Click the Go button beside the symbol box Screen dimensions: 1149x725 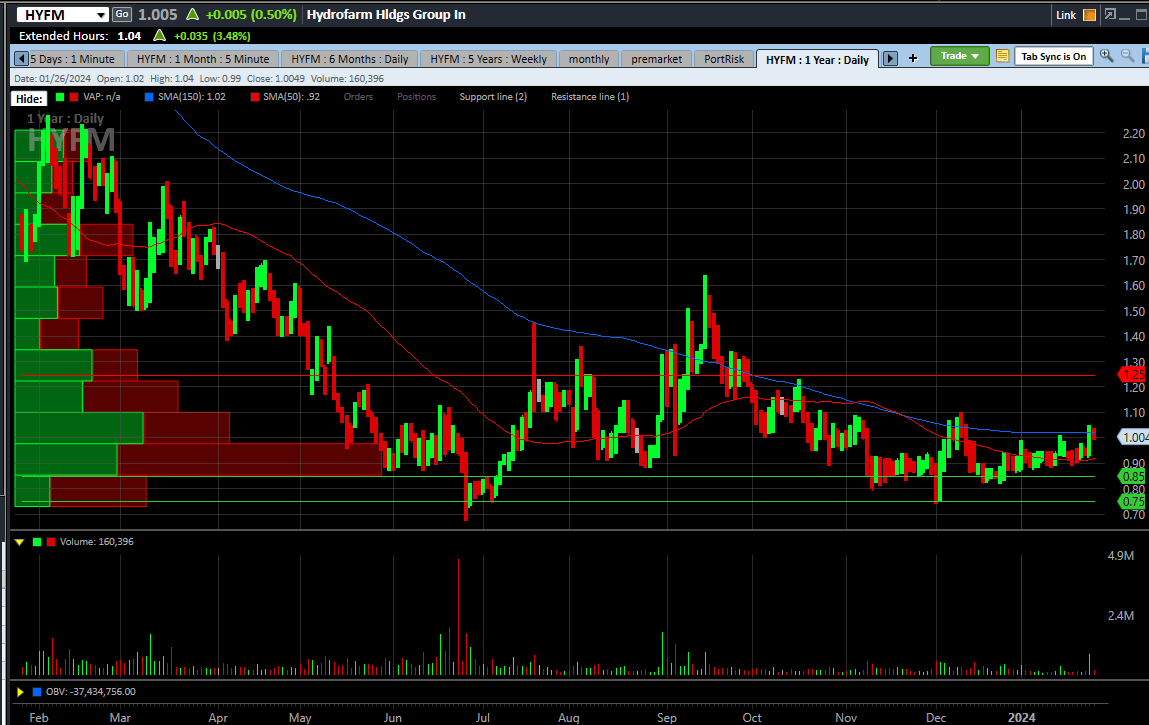pyautogui.click(x=121, y=14)
